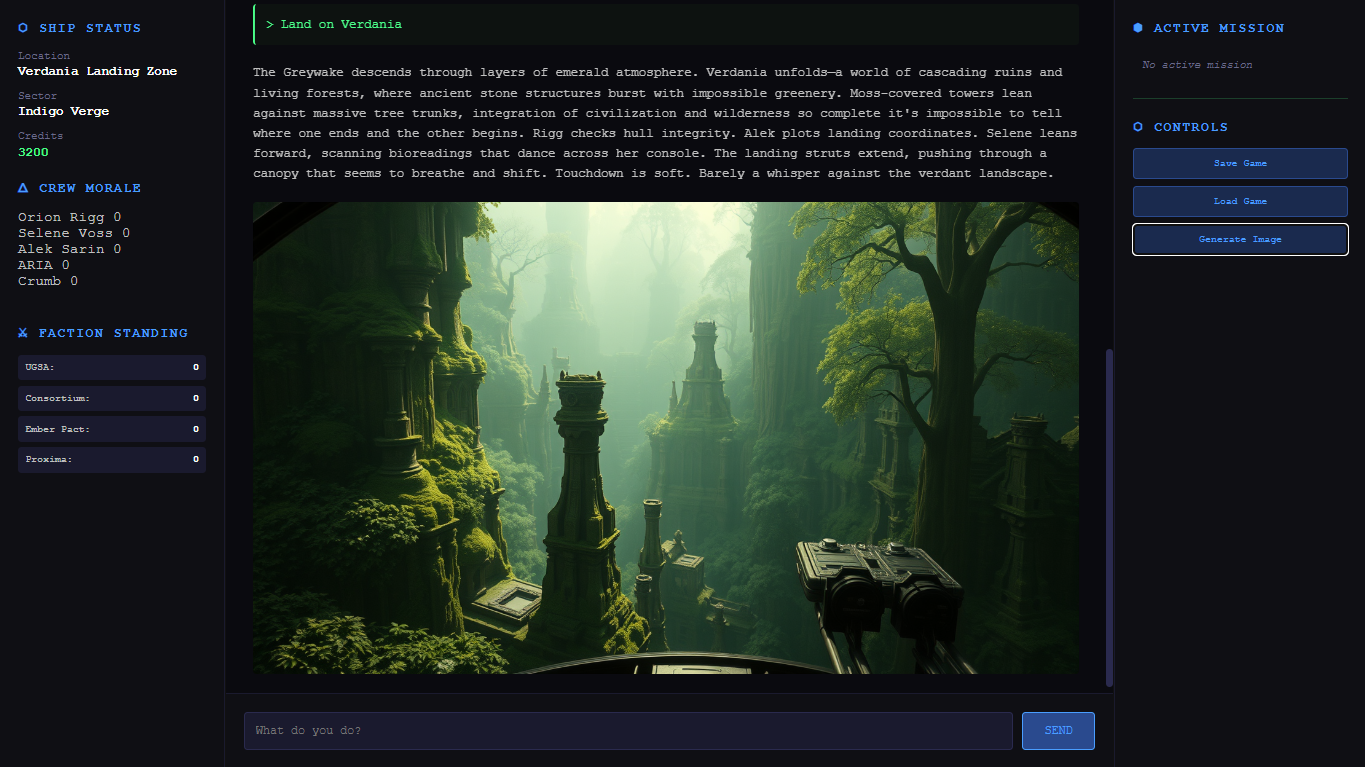Click the Verdania Landing Zone location value
Viewport: 1365px width, 767px height.
click(97, 72)
